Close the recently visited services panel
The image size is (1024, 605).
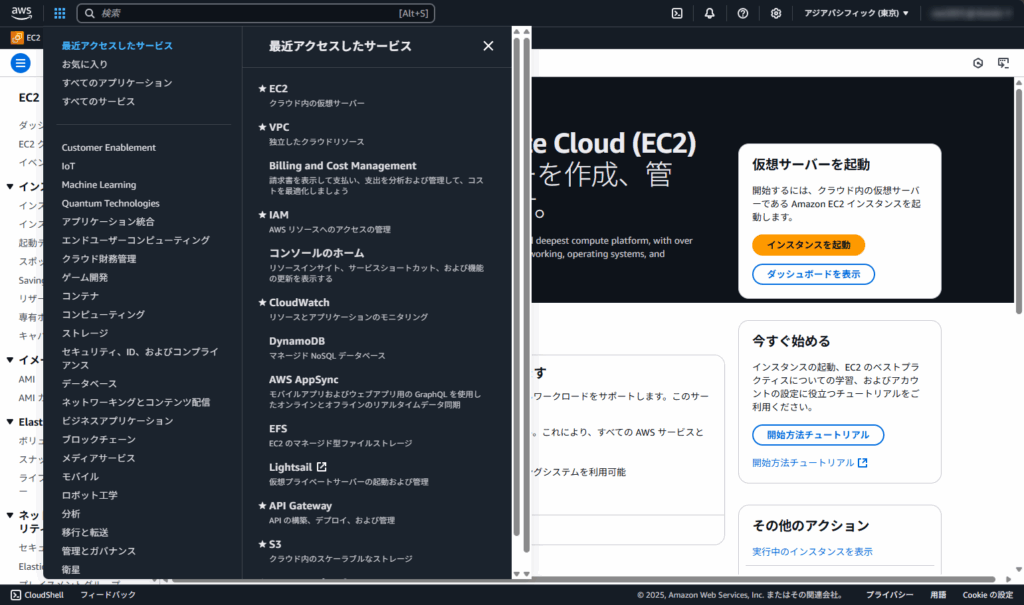tap(488, 46)
